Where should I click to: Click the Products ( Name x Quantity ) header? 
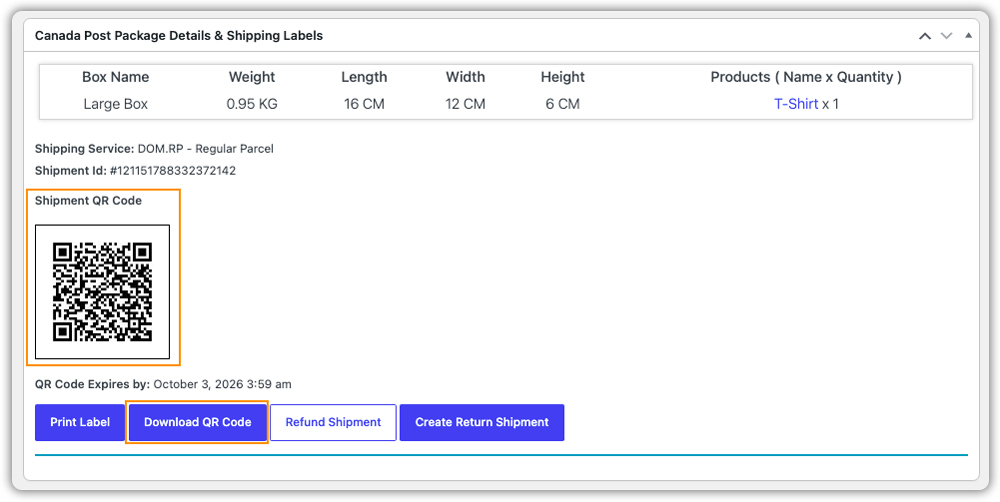[x=806, y=77]
